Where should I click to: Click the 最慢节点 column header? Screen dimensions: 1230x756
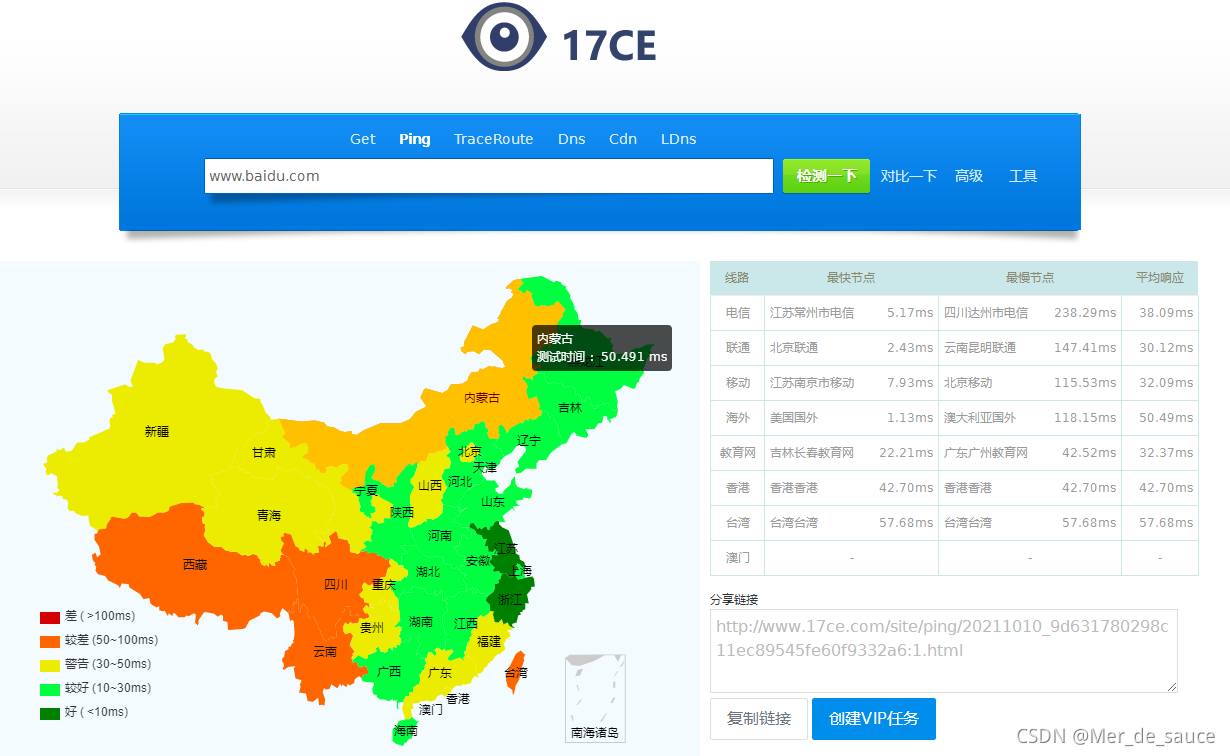(1030, 278)
